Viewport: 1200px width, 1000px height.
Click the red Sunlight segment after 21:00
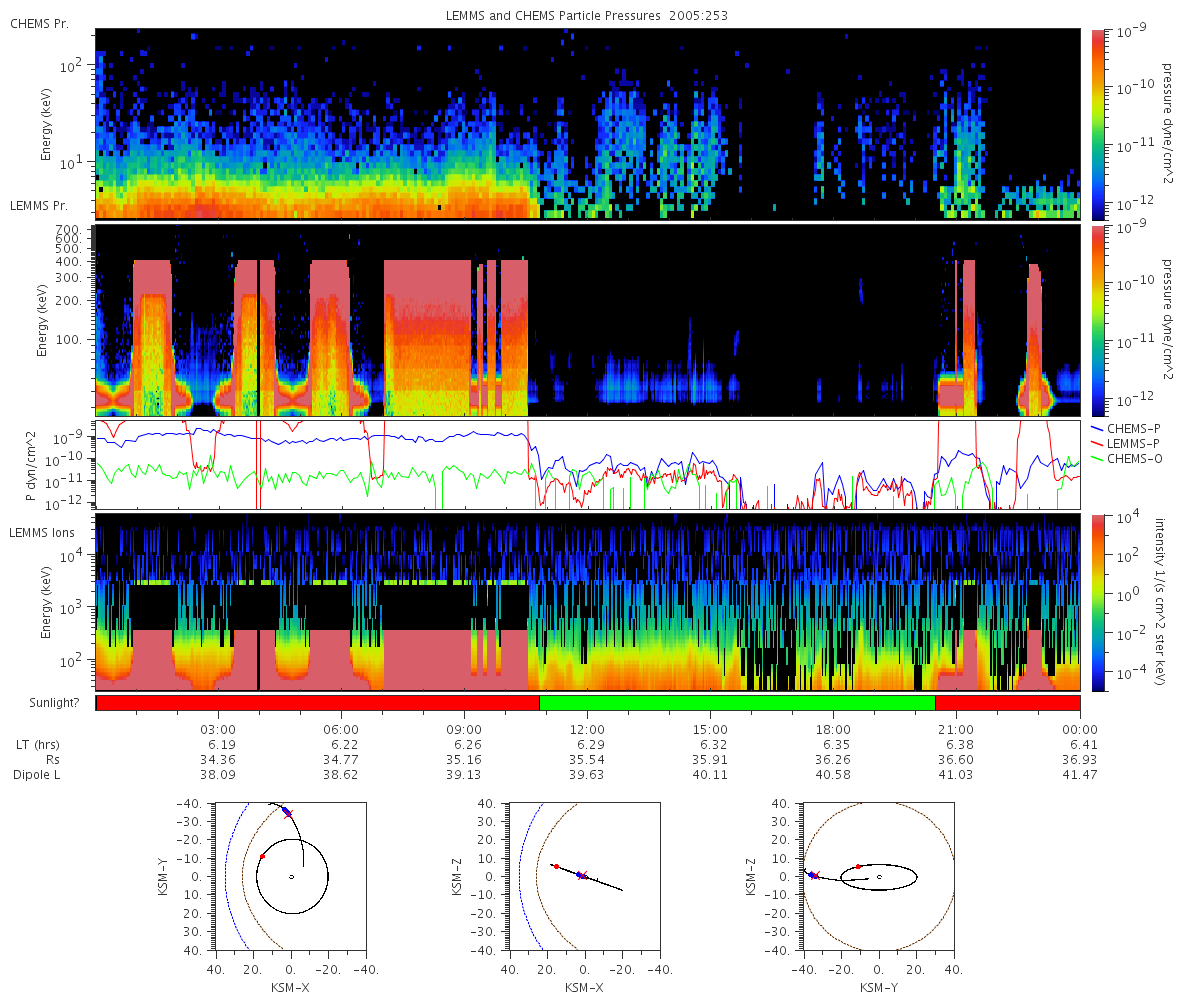(1008, 703)
